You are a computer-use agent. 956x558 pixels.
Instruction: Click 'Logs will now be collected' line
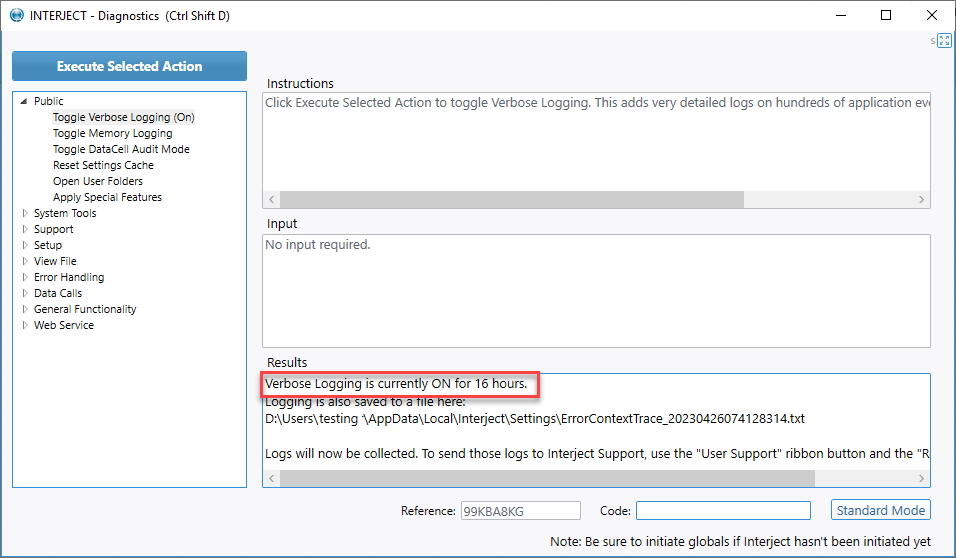pos(598,454)
